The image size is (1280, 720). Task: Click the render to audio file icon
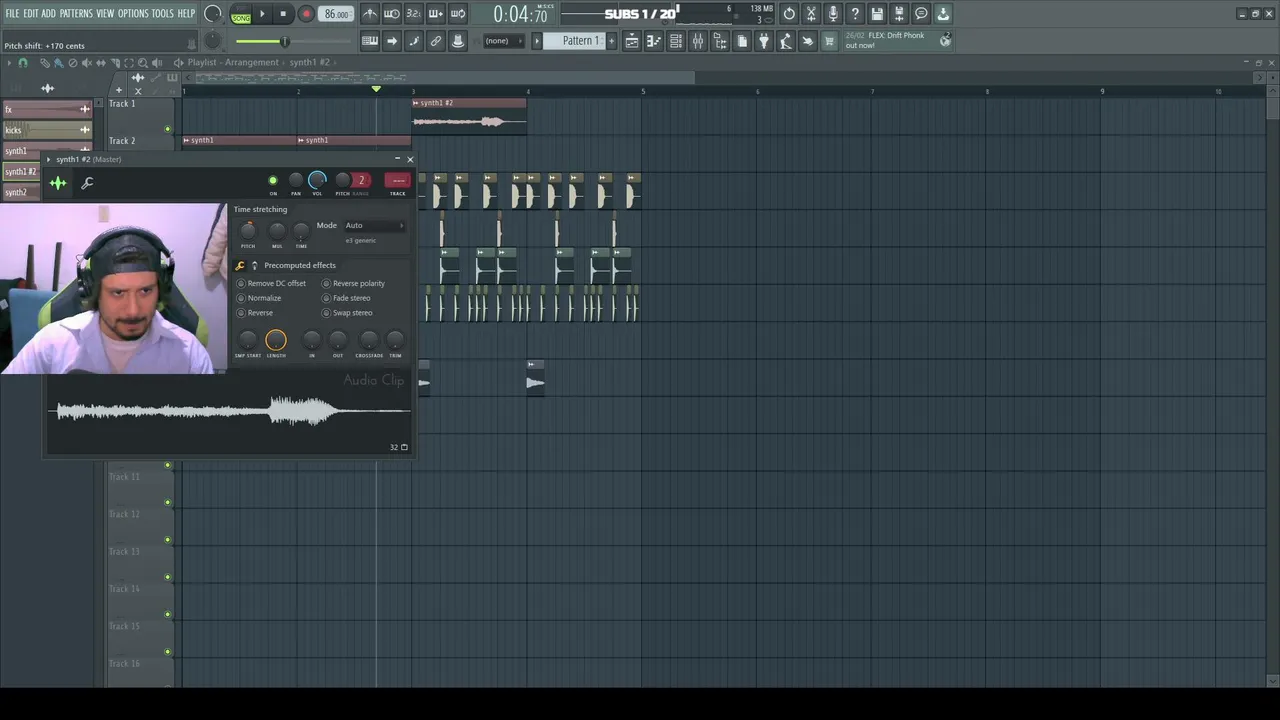[x=899, y=14]
